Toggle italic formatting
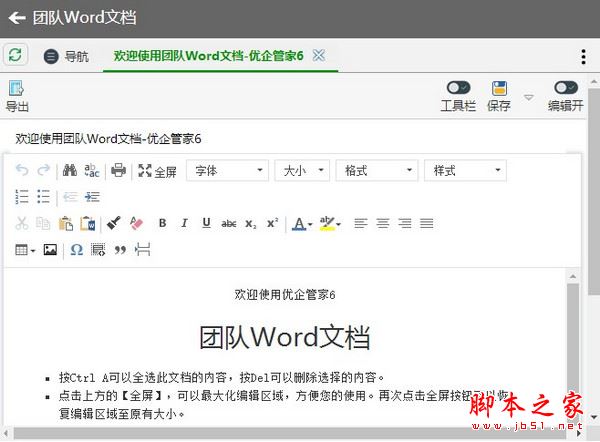The height and width of the screenshot is (442, 600). (x=184, y=223)
